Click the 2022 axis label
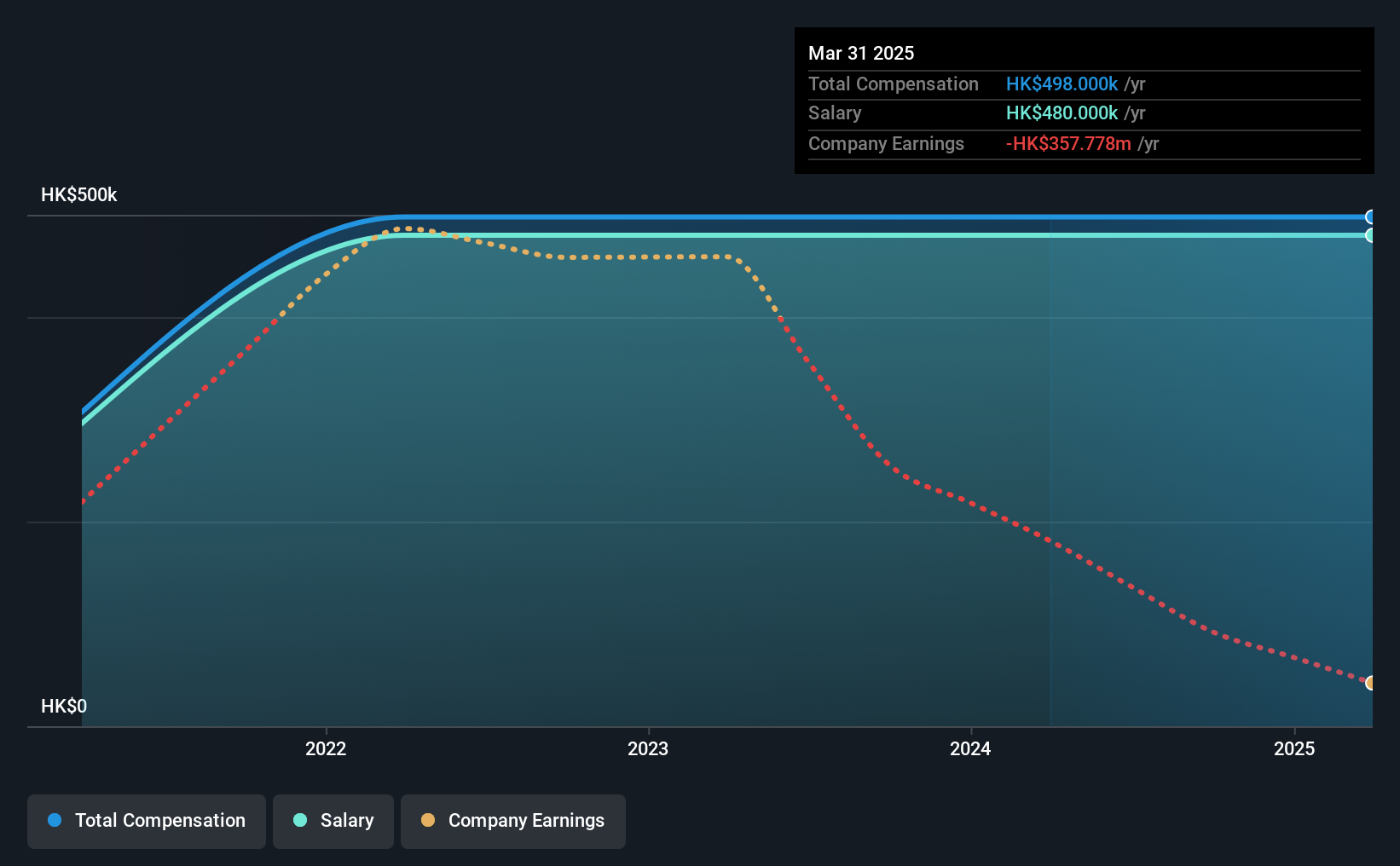 tap(326, 748)
